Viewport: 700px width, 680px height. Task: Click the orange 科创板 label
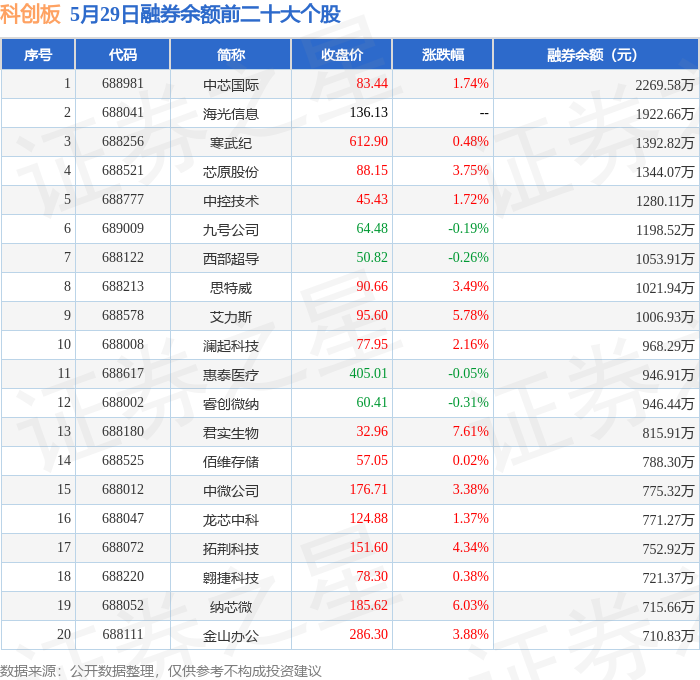30,15
